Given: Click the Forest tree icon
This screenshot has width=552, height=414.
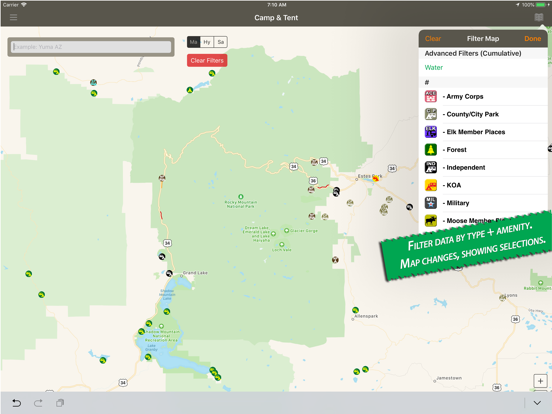Looking at the screenshot, I should coord(431,150).
